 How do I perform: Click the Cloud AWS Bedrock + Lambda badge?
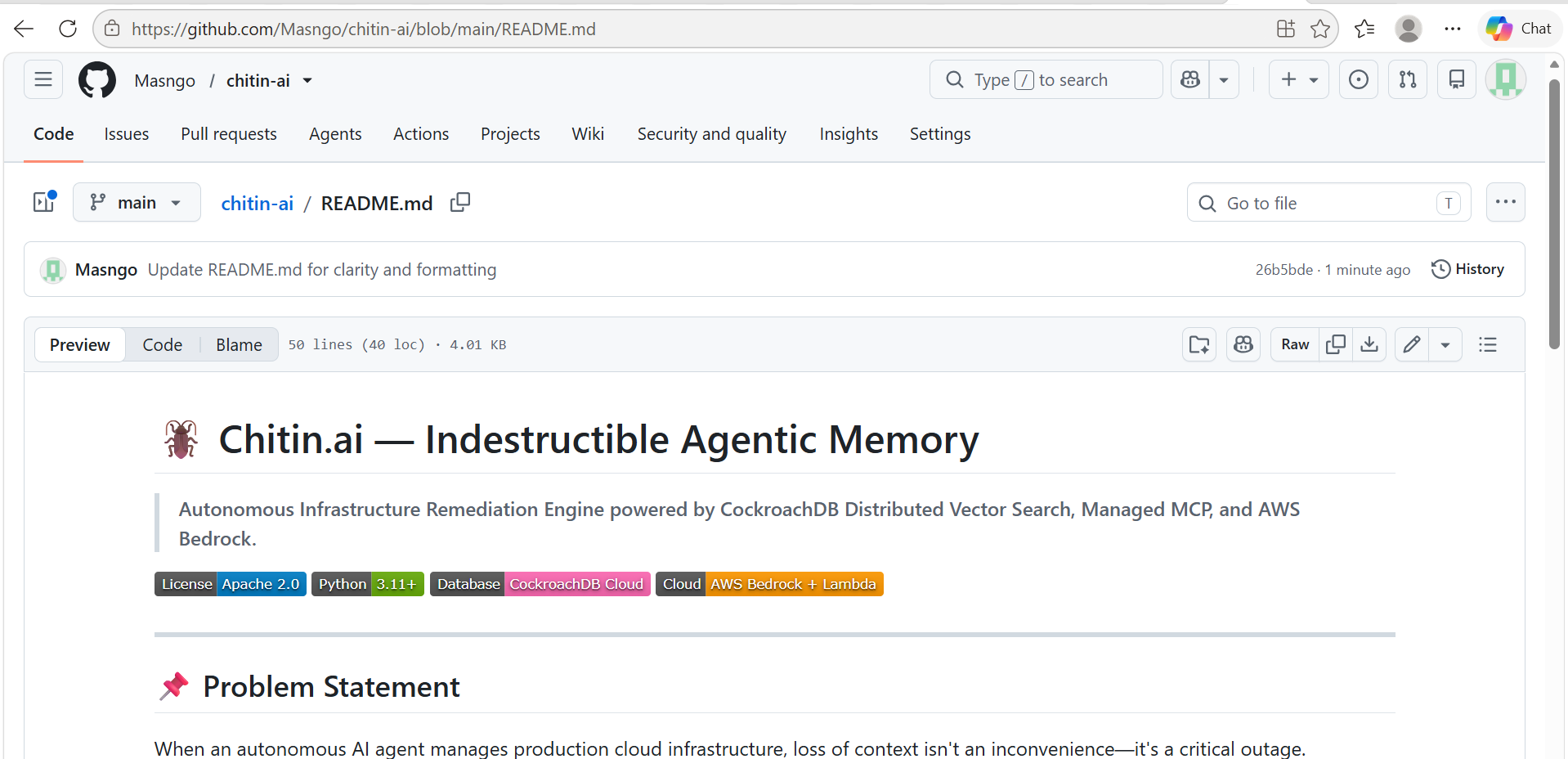coord(769,584)
